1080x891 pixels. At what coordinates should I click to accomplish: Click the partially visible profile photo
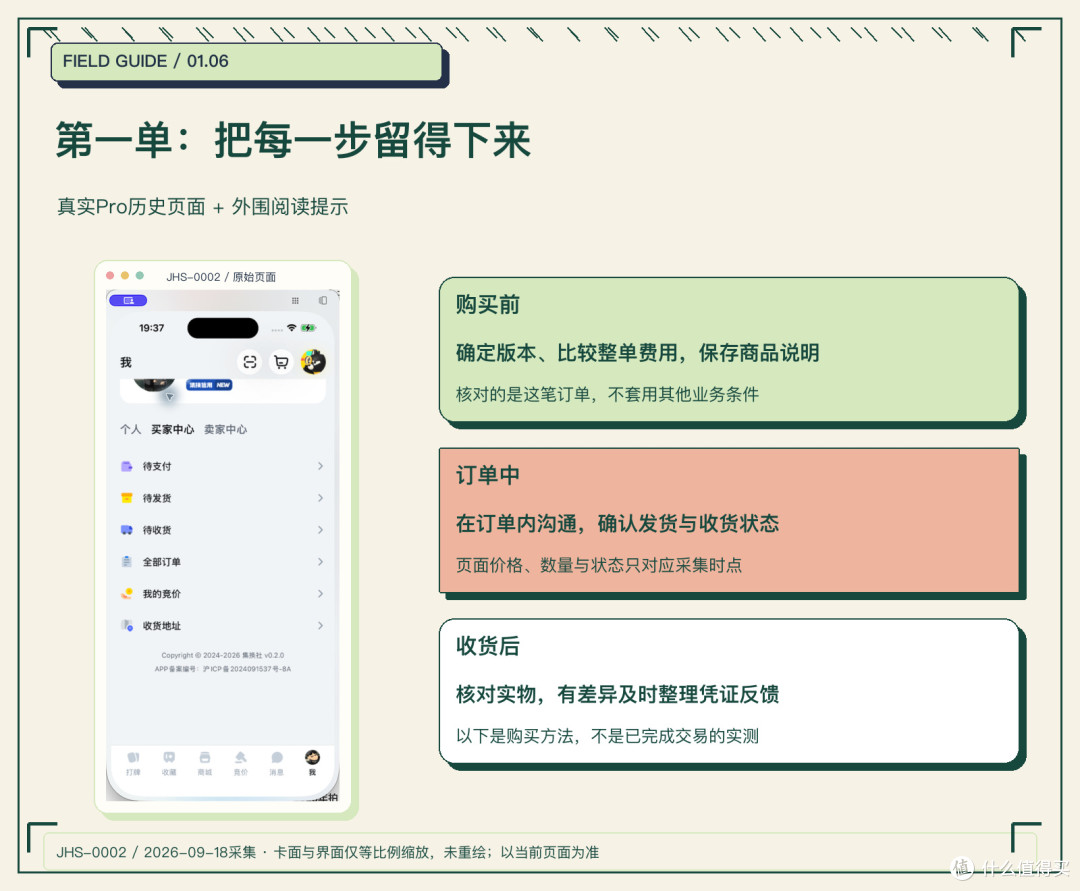(154, 384)
